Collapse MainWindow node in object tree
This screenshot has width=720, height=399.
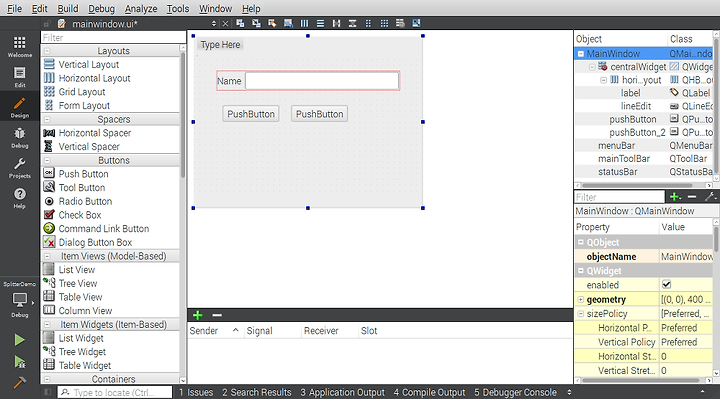click(581, 54)
